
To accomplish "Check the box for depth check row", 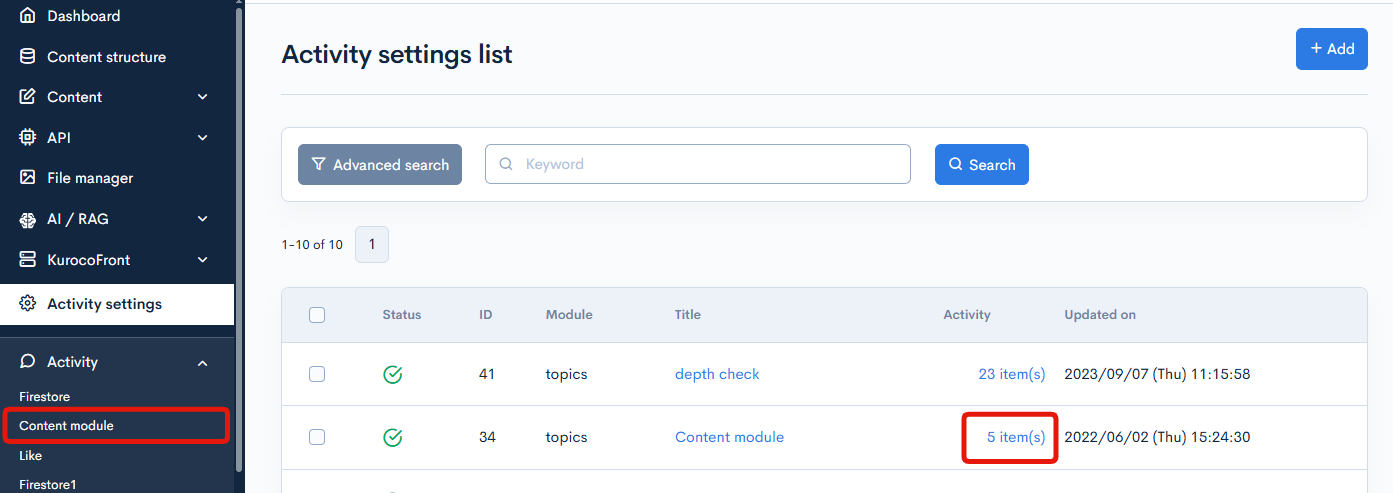I will click(317, 374).
